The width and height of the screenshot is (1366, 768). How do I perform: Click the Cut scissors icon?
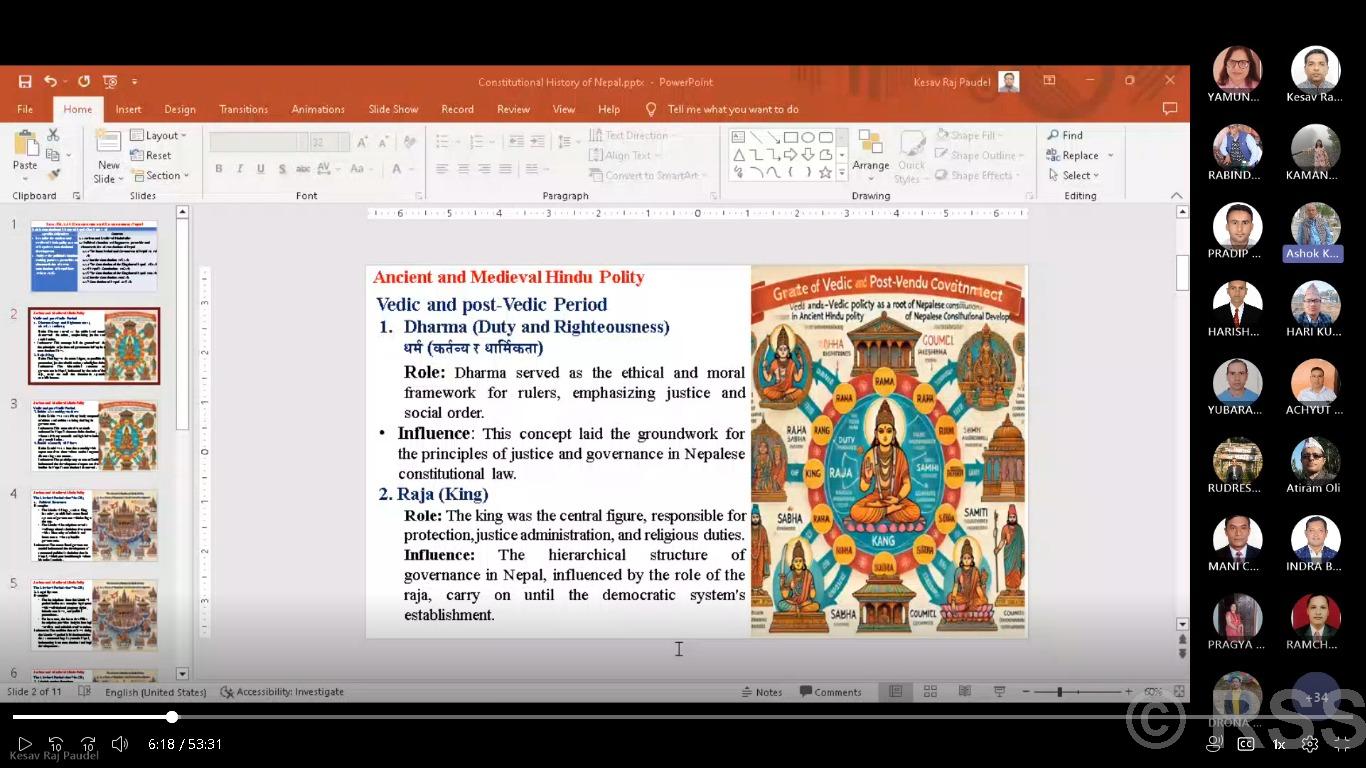[x=53, y=135]
